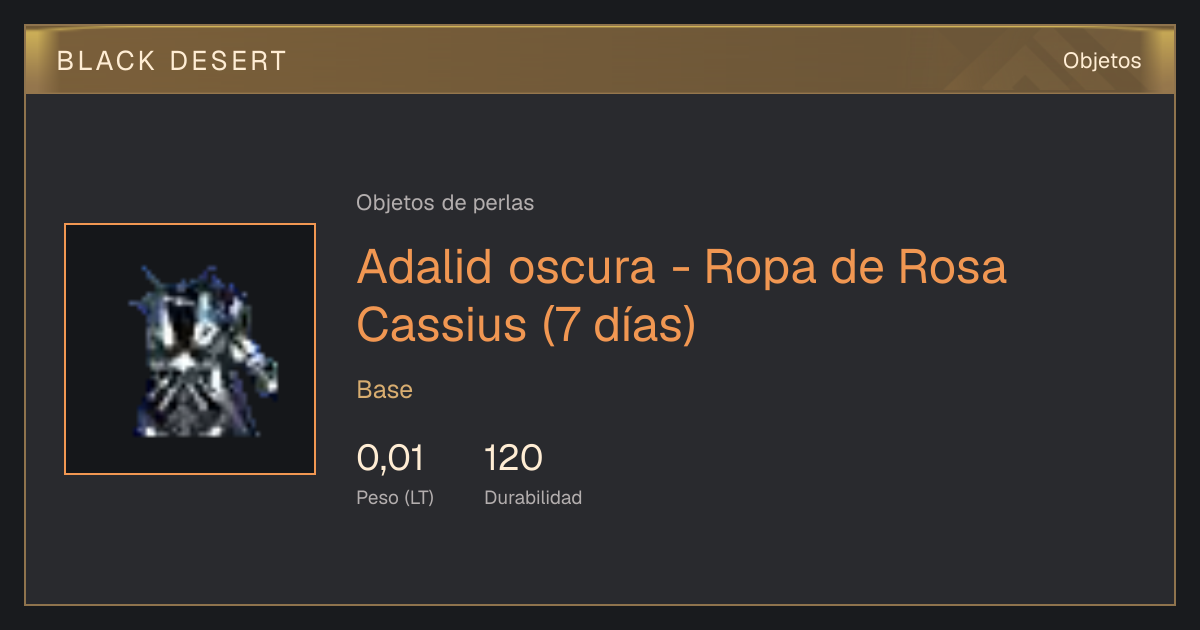Select the Objetos de perlas category label
Viewport: 1200px width, 630px height.
(445, 203)
